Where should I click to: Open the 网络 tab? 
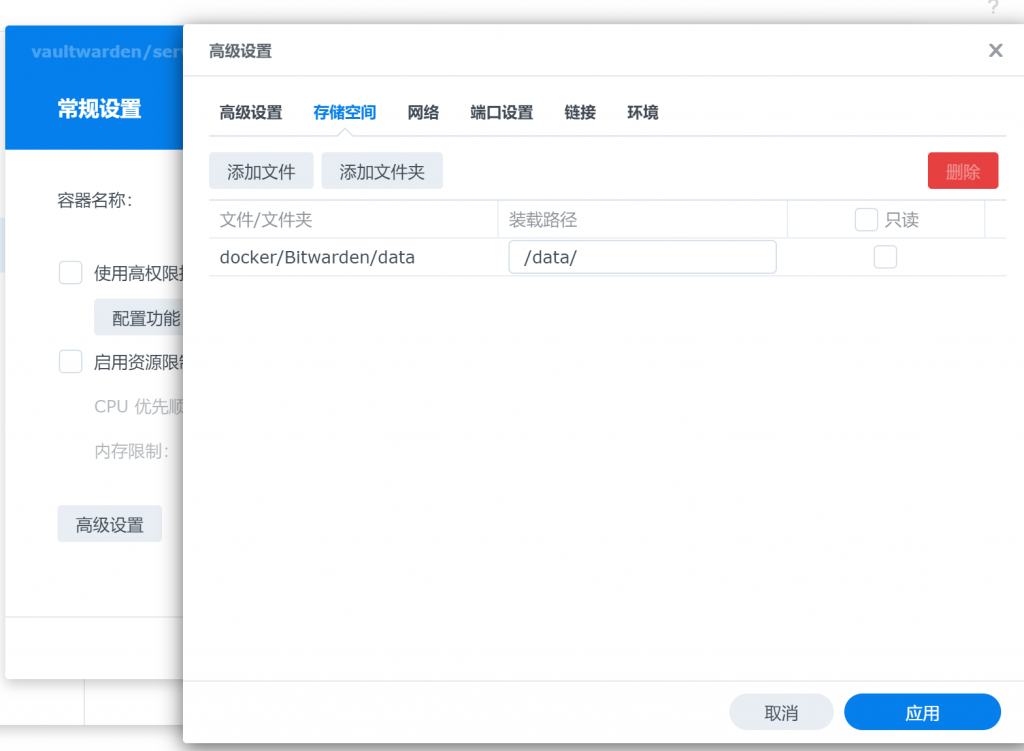pos(423,113)
